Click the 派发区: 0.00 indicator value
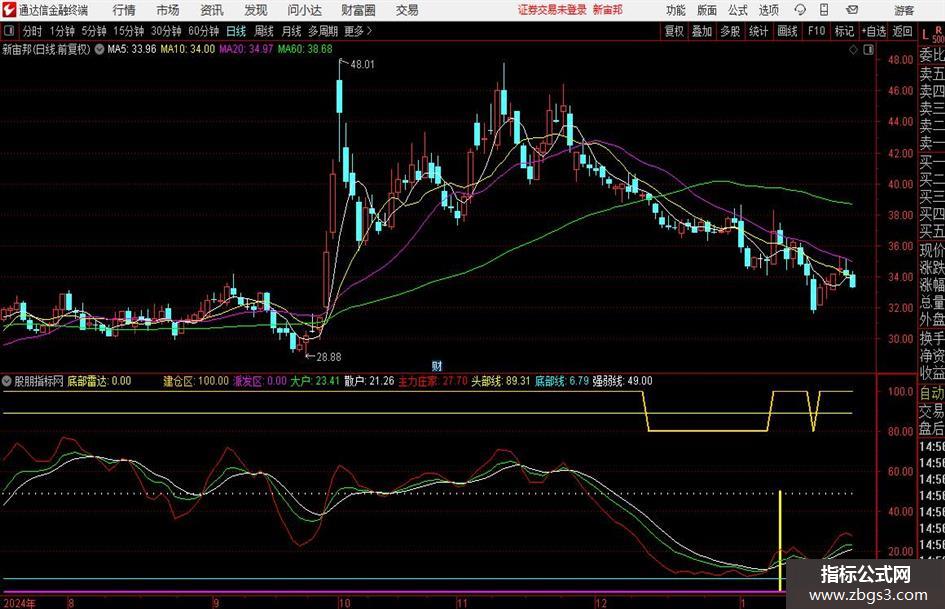This screenshot has height=609, width=945. 260,381
